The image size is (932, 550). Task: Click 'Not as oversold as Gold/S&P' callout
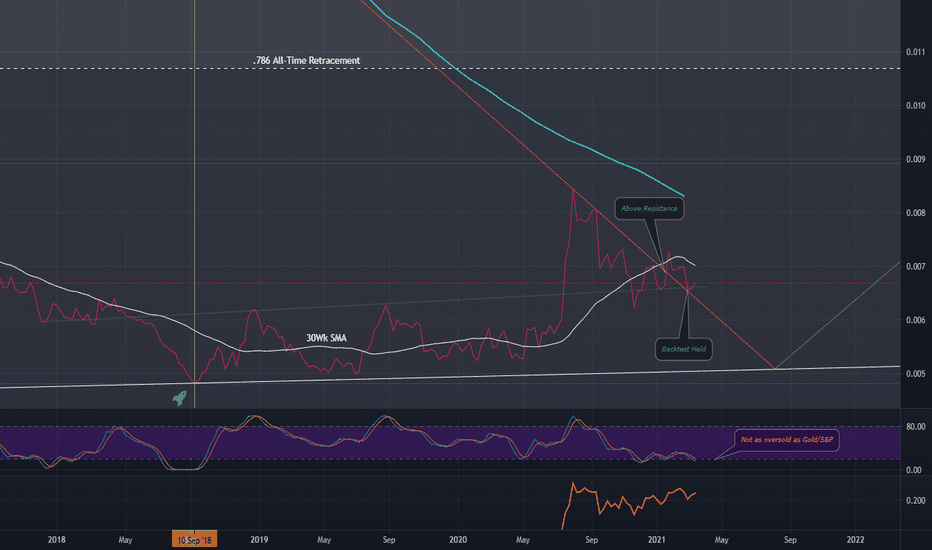[x=787, y=440]
